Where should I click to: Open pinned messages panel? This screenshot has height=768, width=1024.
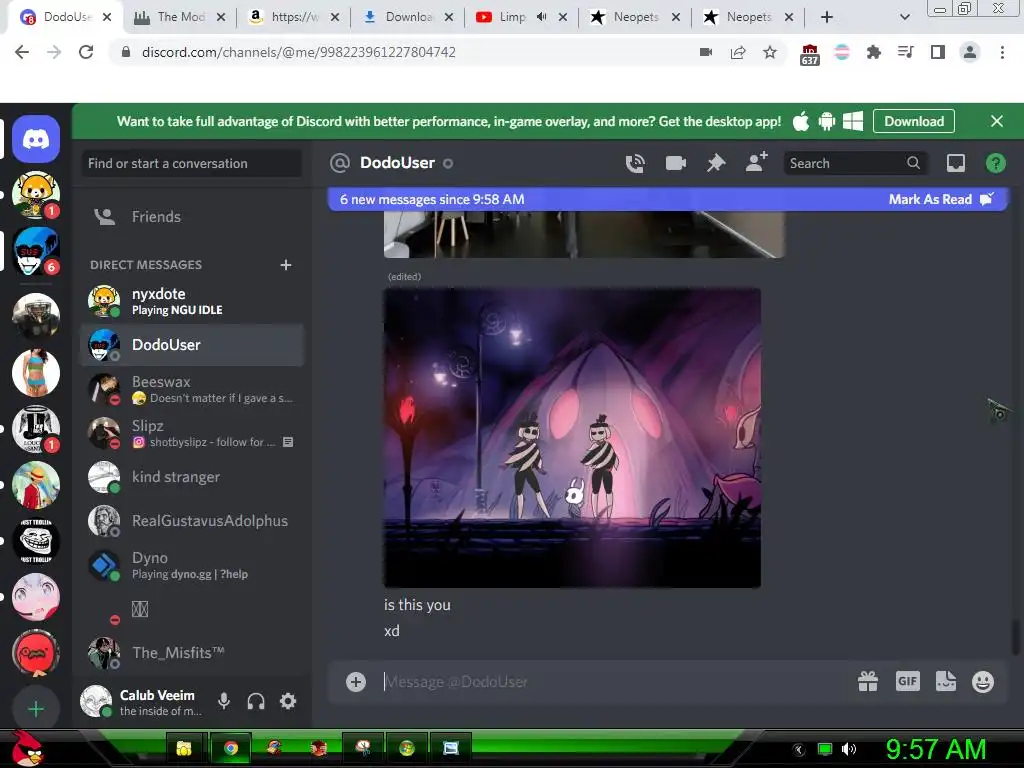(x=716, y=163)
